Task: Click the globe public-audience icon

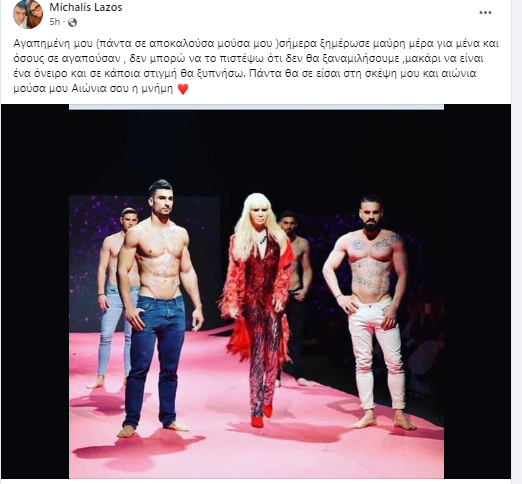Action: pos(72,22)
